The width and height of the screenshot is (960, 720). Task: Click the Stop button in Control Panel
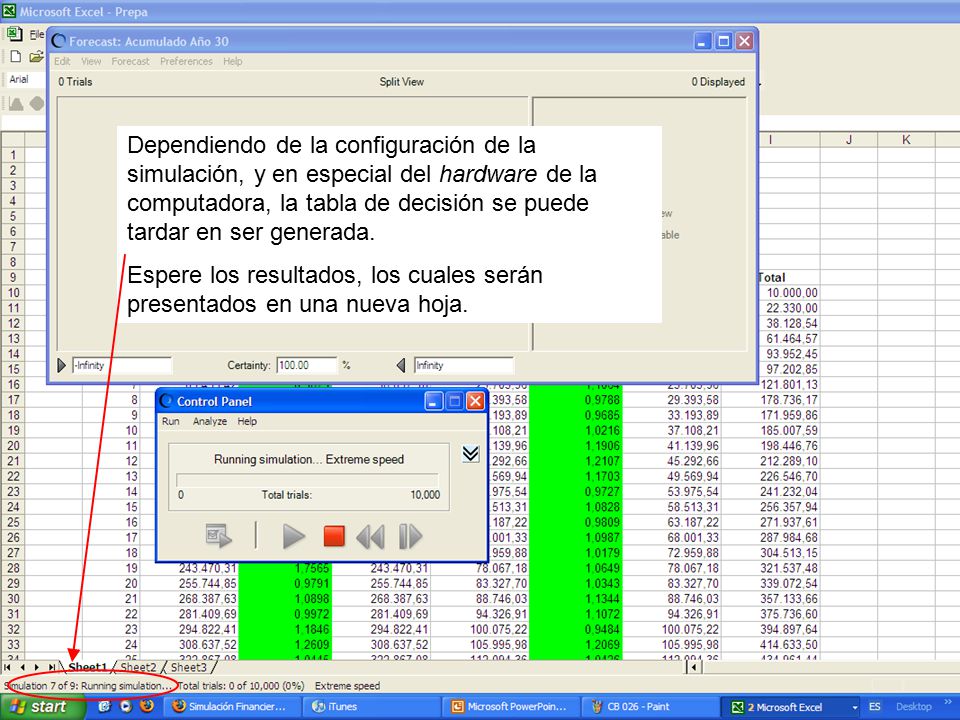point(334,536)
